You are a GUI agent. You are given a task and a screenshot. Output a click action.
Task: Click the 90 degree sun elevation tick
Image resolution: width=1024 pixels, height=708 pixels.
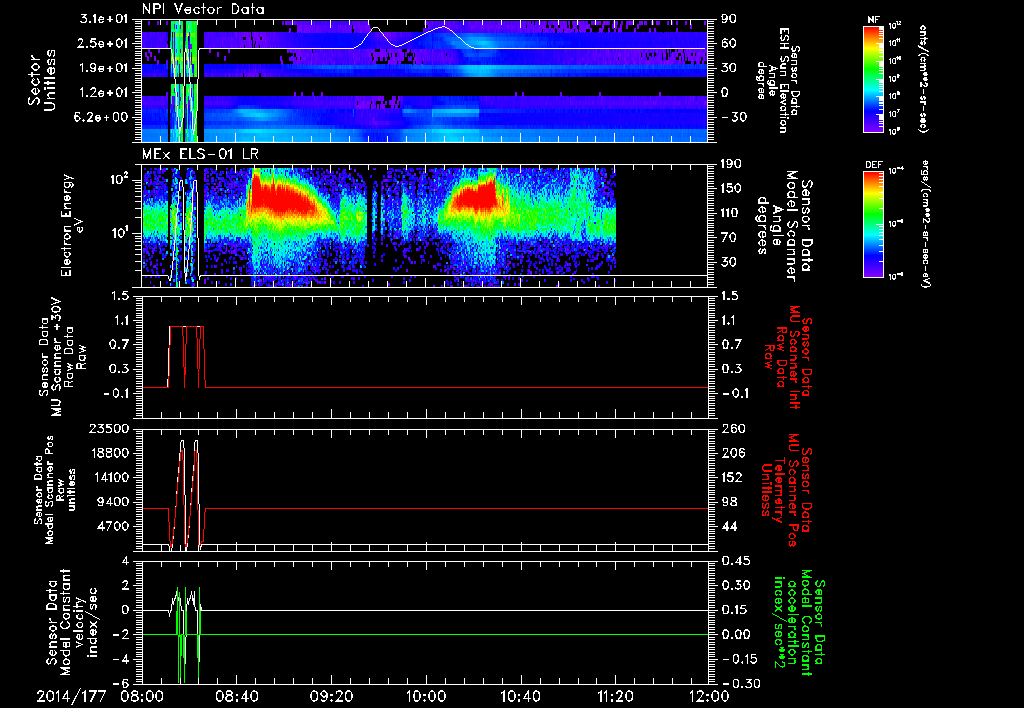pos(728,19)
